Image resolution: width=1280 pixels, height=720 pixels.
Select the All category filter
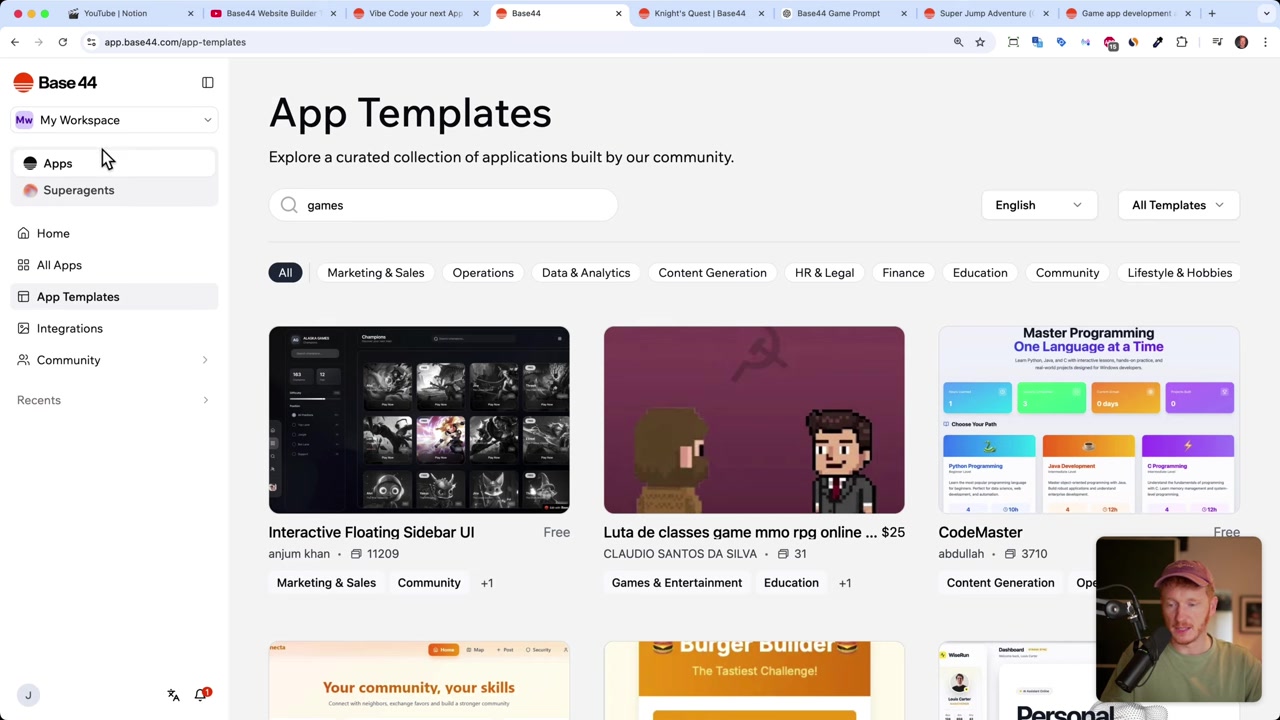point(285,273)
